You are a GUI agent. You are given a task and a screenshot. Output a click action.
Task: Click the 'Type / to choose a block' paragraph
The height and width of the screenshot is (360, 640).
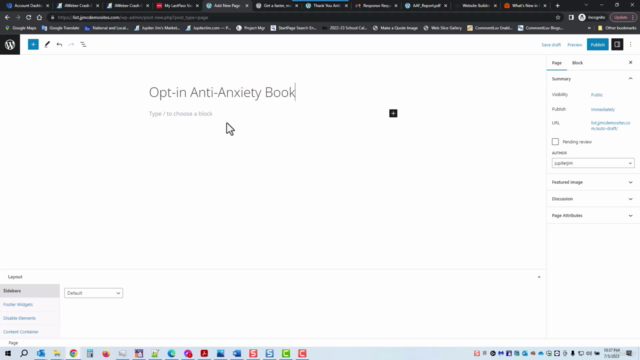point(181,114)
